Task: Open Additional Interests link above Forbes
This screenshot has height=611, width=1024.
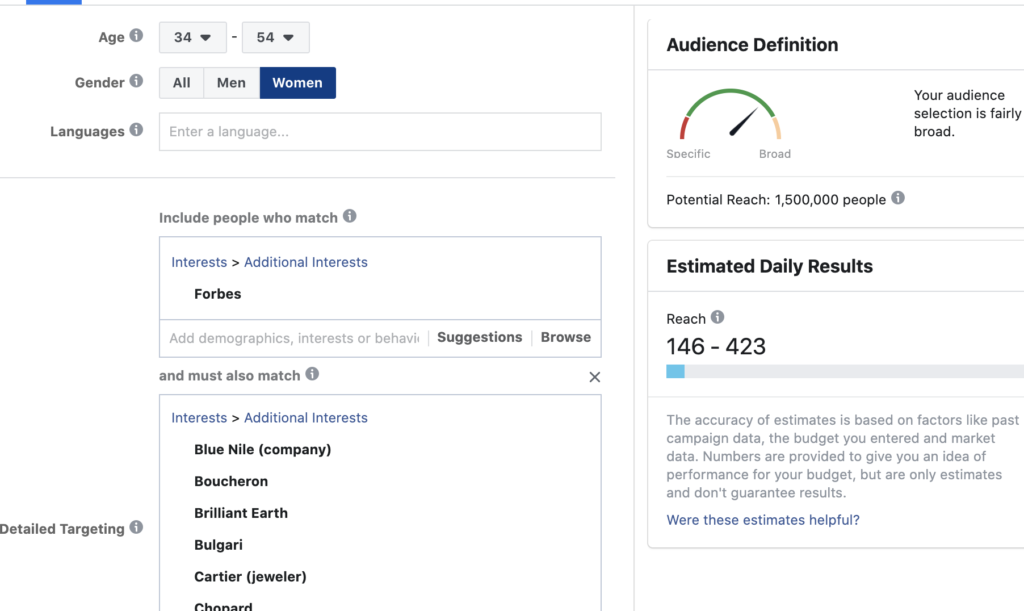Action: [x=306, y=262]
